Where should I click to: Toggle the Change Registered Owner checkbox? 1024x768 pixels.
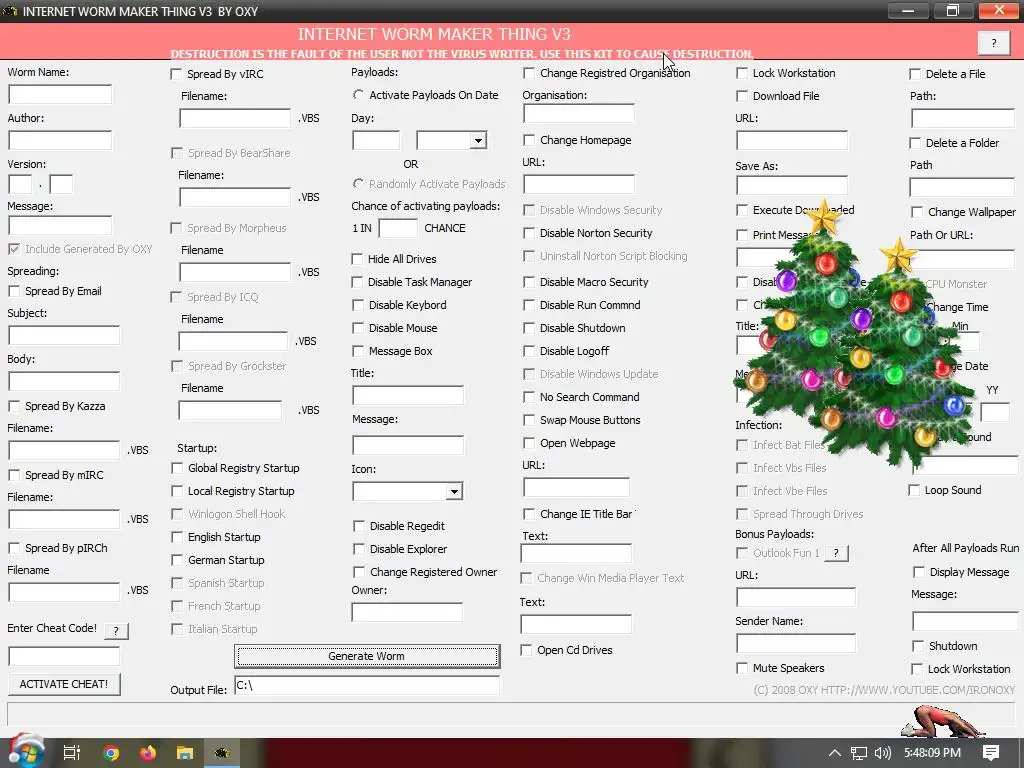coord(359,572)
